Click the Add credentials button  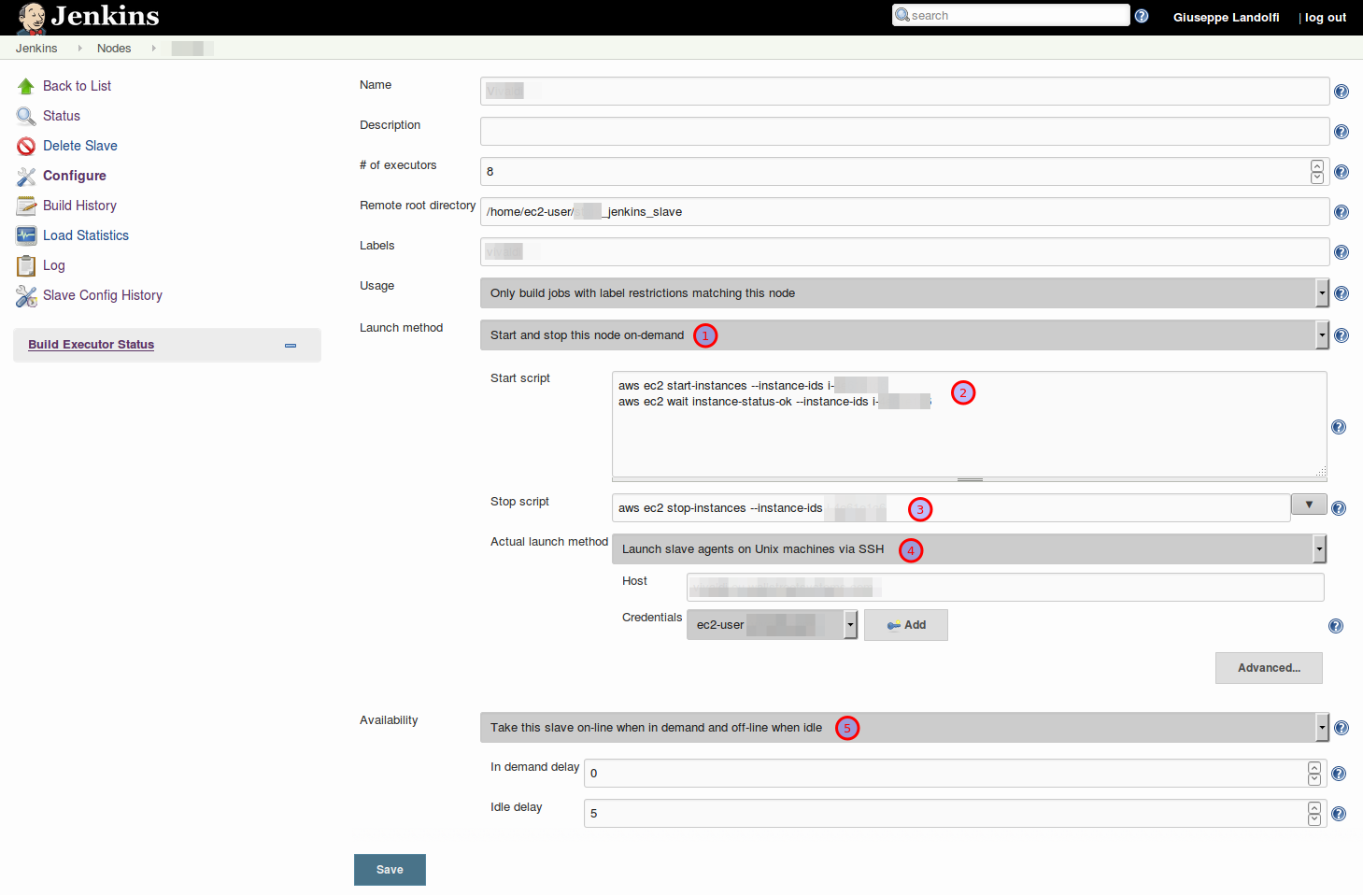906,625
